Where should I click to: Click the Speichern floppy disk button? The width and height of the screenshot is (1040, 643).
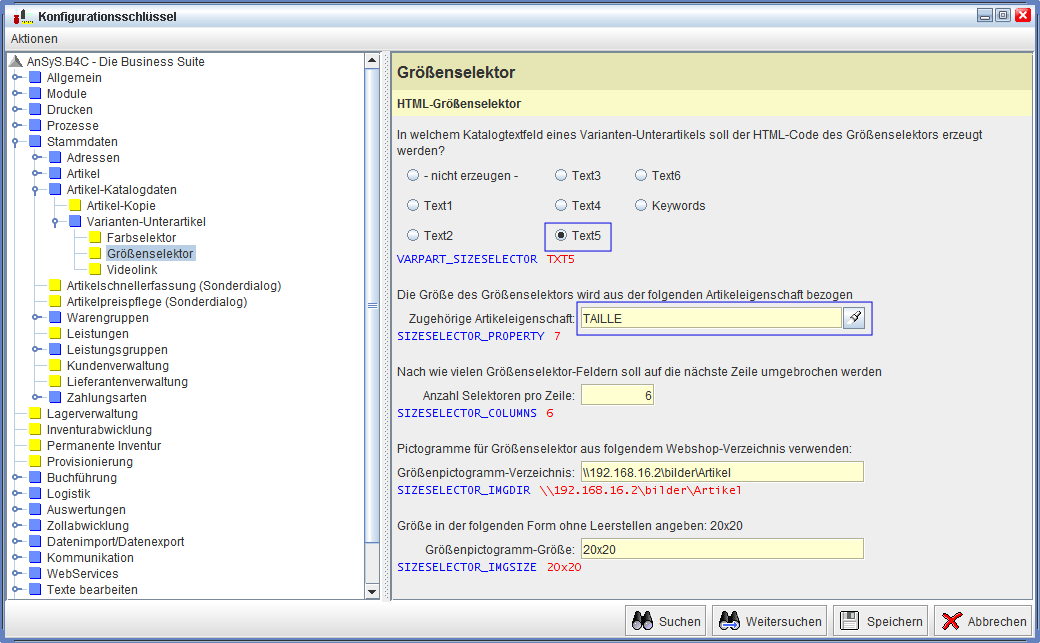coord(880,621)
